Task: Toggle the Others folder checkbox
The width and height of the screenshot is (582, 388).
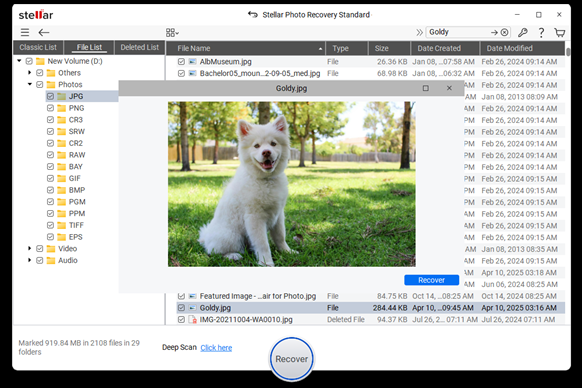Action: [40, 73]
